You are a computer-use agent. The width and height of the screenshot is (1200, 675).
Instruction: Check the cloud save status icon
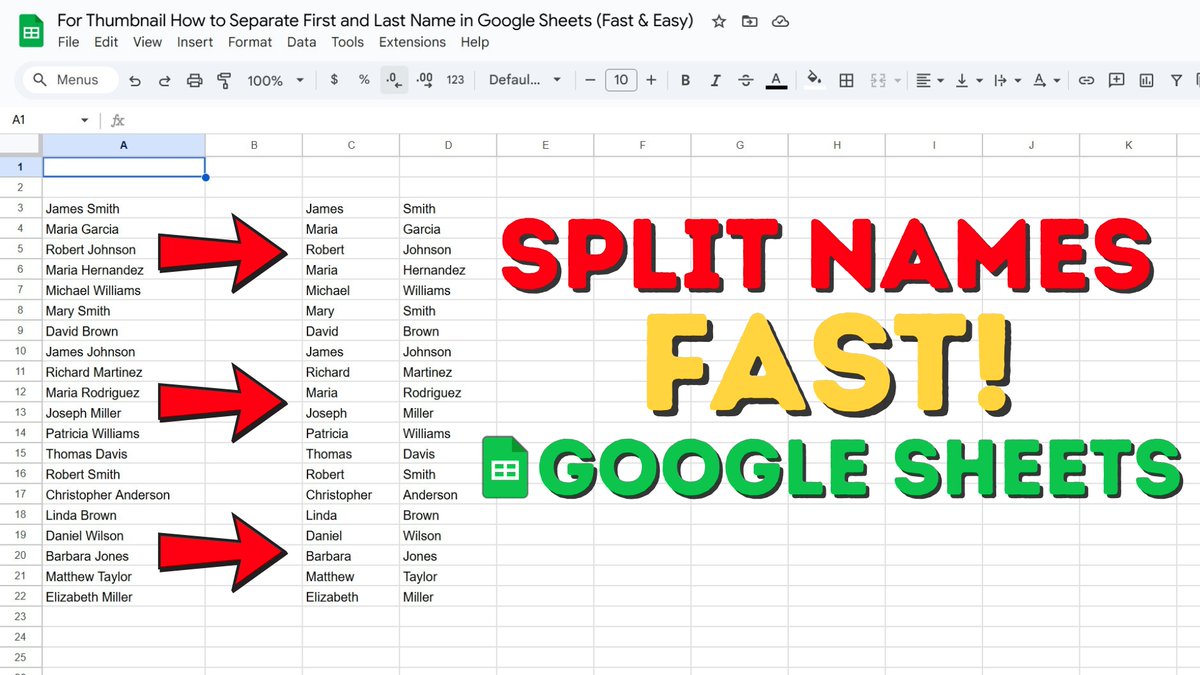point(781,21)
